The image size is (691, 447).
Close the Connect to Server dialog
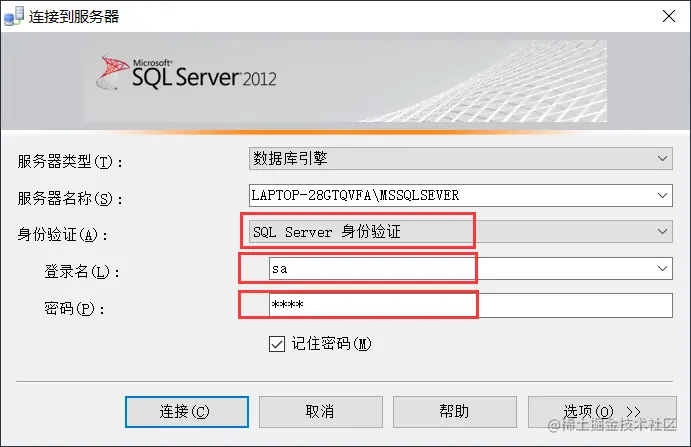coord(669,16)
